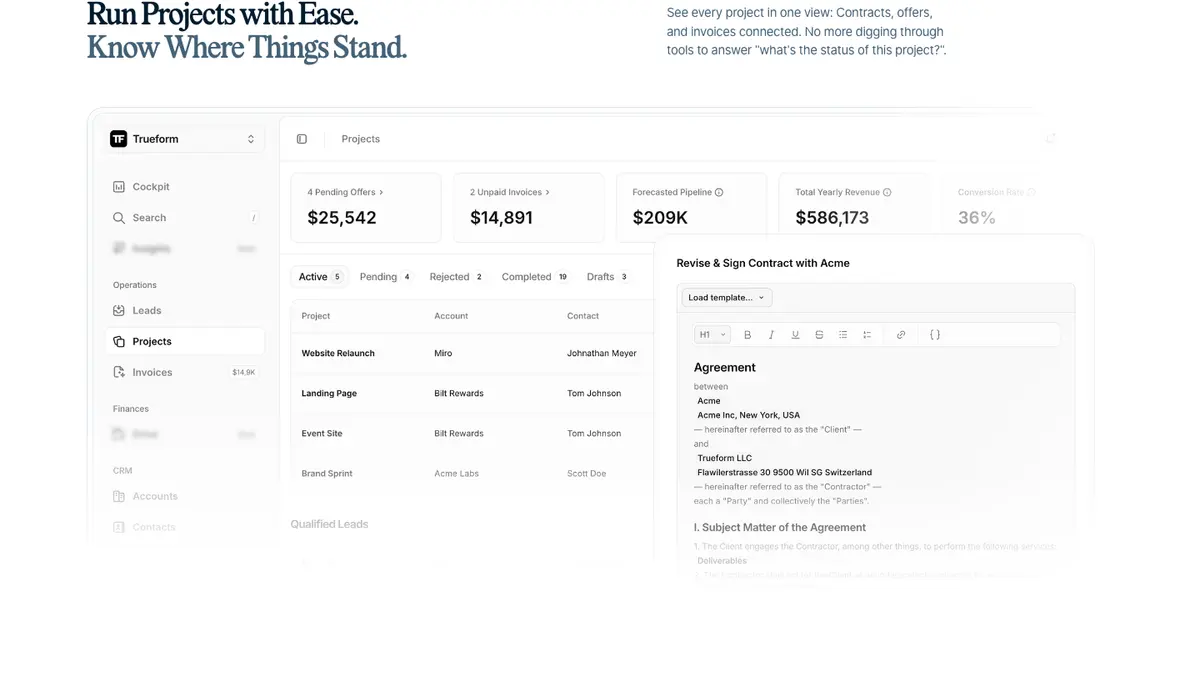Viewport: 1200px width, 683px height.
Task: Open the 2 Unpaid Invoices link
Action: coord(510,192)
